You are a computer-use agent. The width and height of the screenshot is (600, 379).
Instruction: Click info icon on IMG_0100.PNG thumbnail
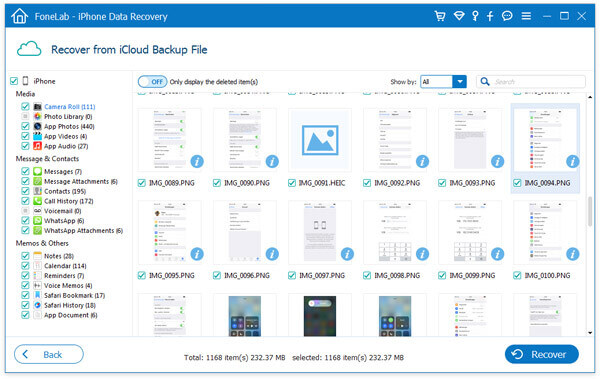[x=573, y=254]
